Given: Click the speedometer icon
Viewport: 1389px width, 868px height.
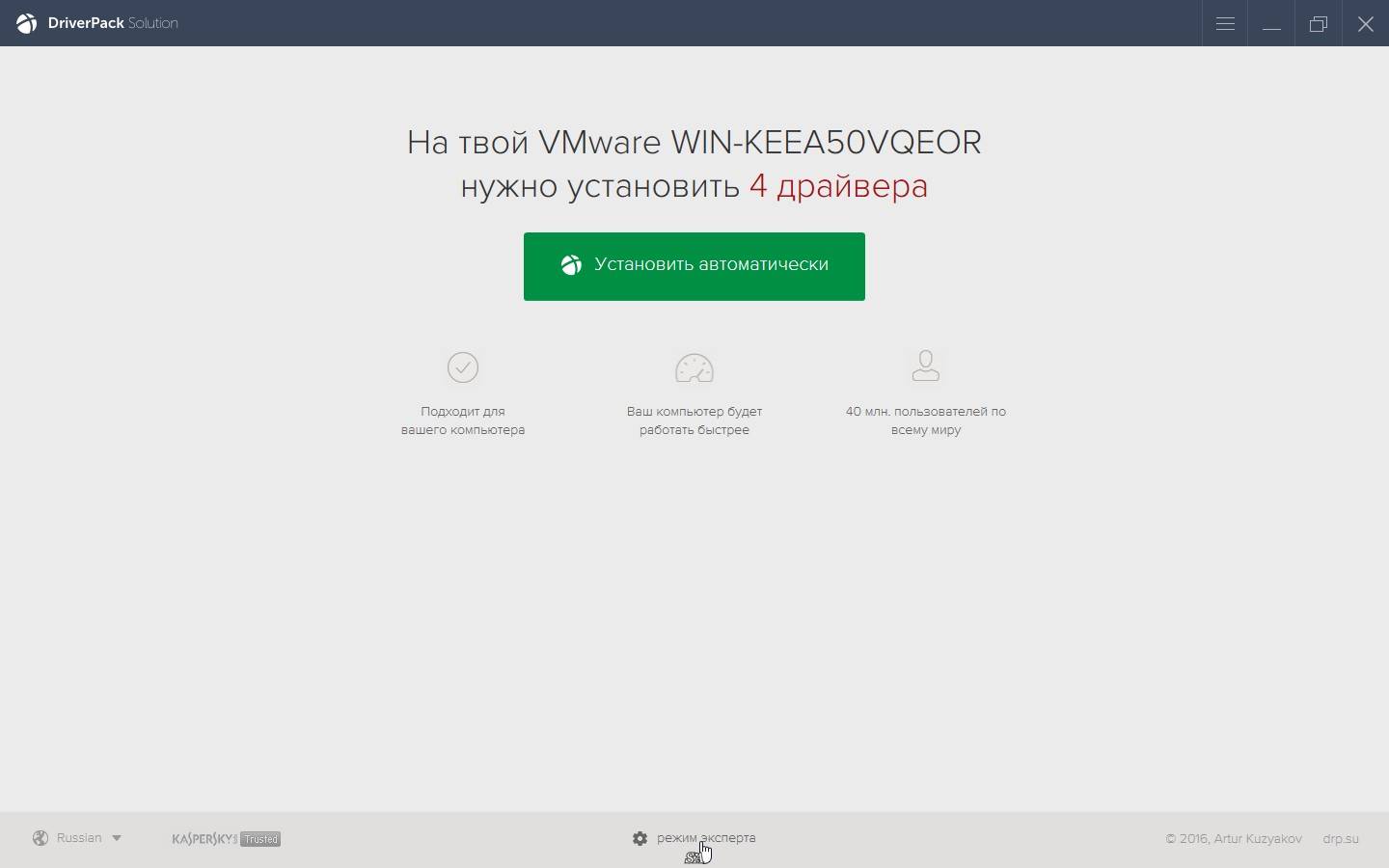Looking at the screenshot, I should (694, 368).
